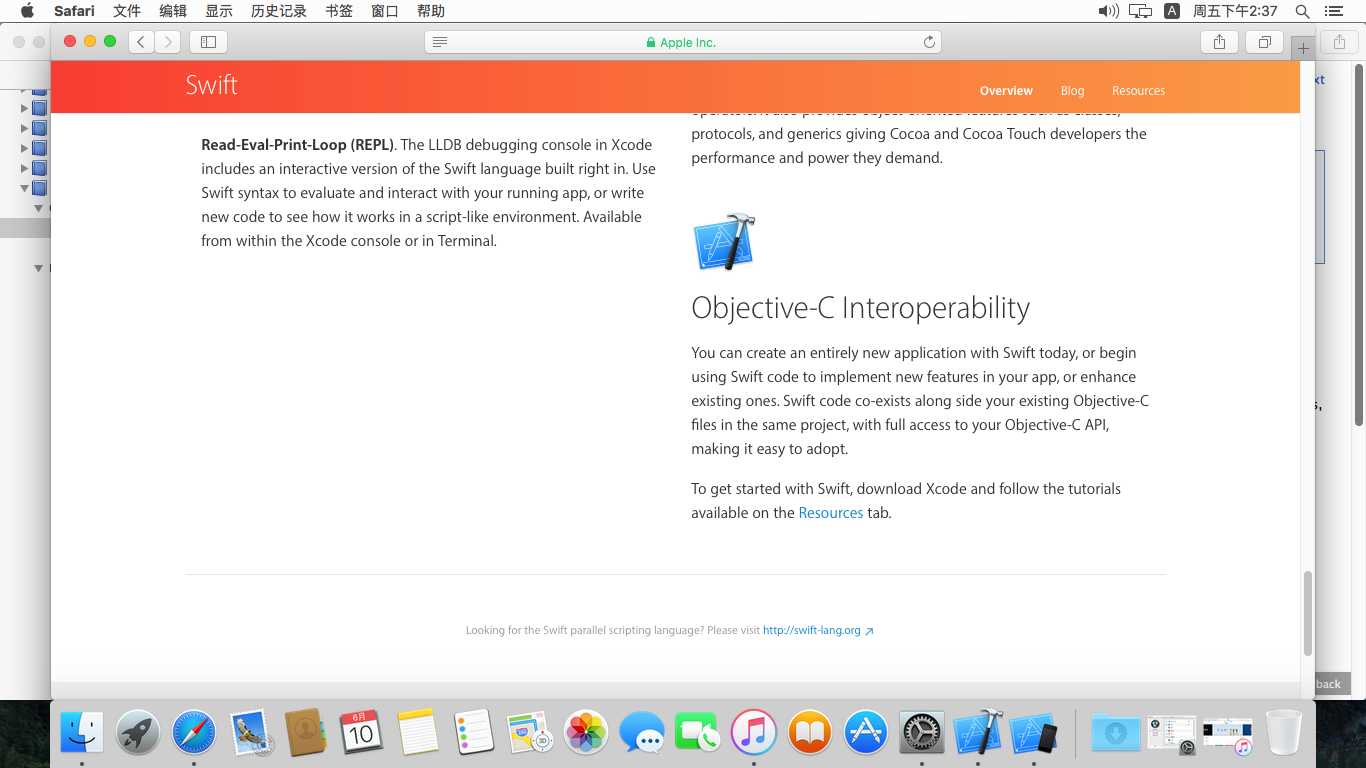Open System Preferences gear in Dock
Image resolution: width=1366 pixels, height=768 pixels.
tap(922, 733)
